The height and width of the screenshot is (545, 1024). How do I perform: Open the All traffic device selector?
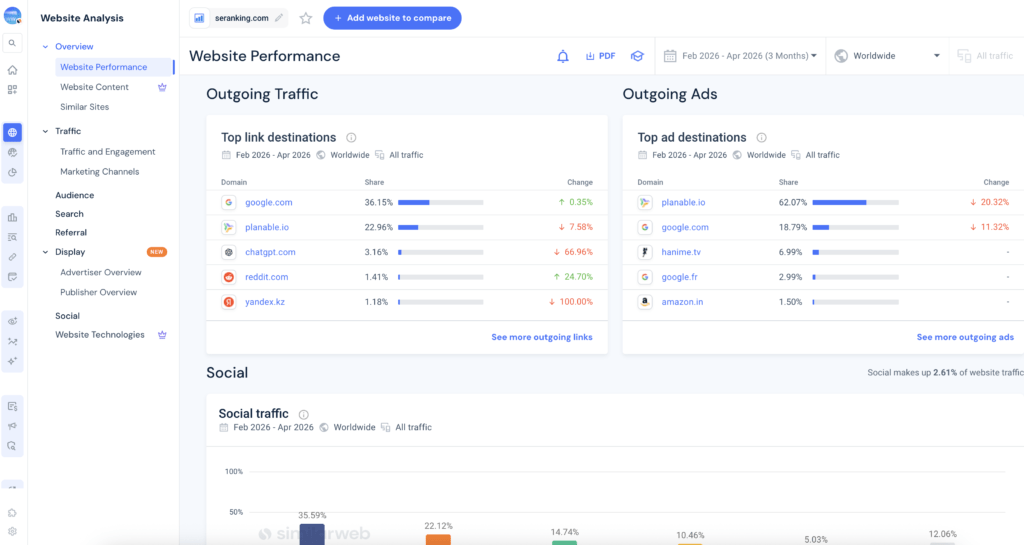pyautogui.click(x=985, y=56)
